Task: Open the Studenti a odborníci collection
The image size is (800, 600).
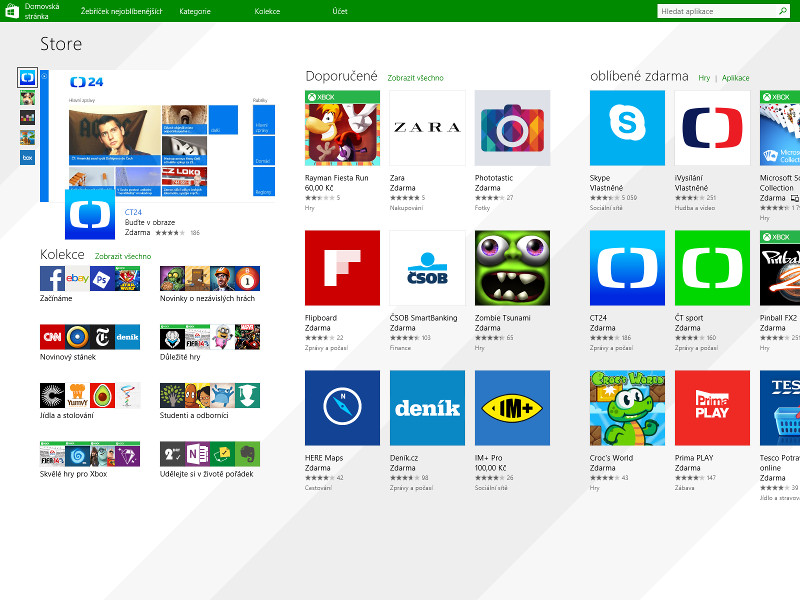Action: 210,401
